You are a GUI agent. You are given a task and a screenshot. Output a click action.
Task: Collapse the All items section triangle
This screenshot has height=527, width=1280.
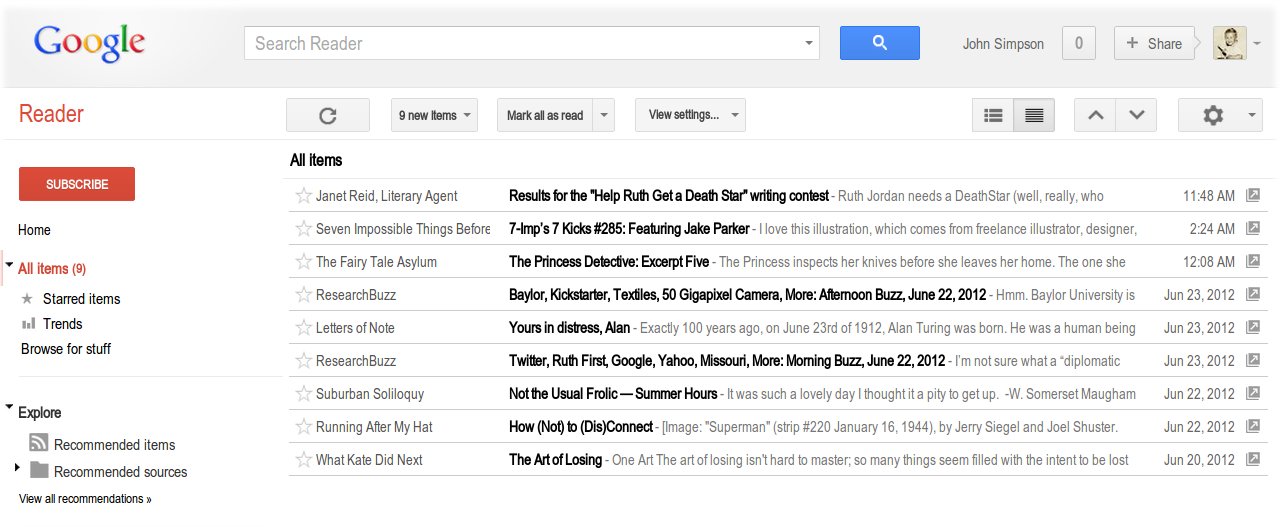click(9, 266)
